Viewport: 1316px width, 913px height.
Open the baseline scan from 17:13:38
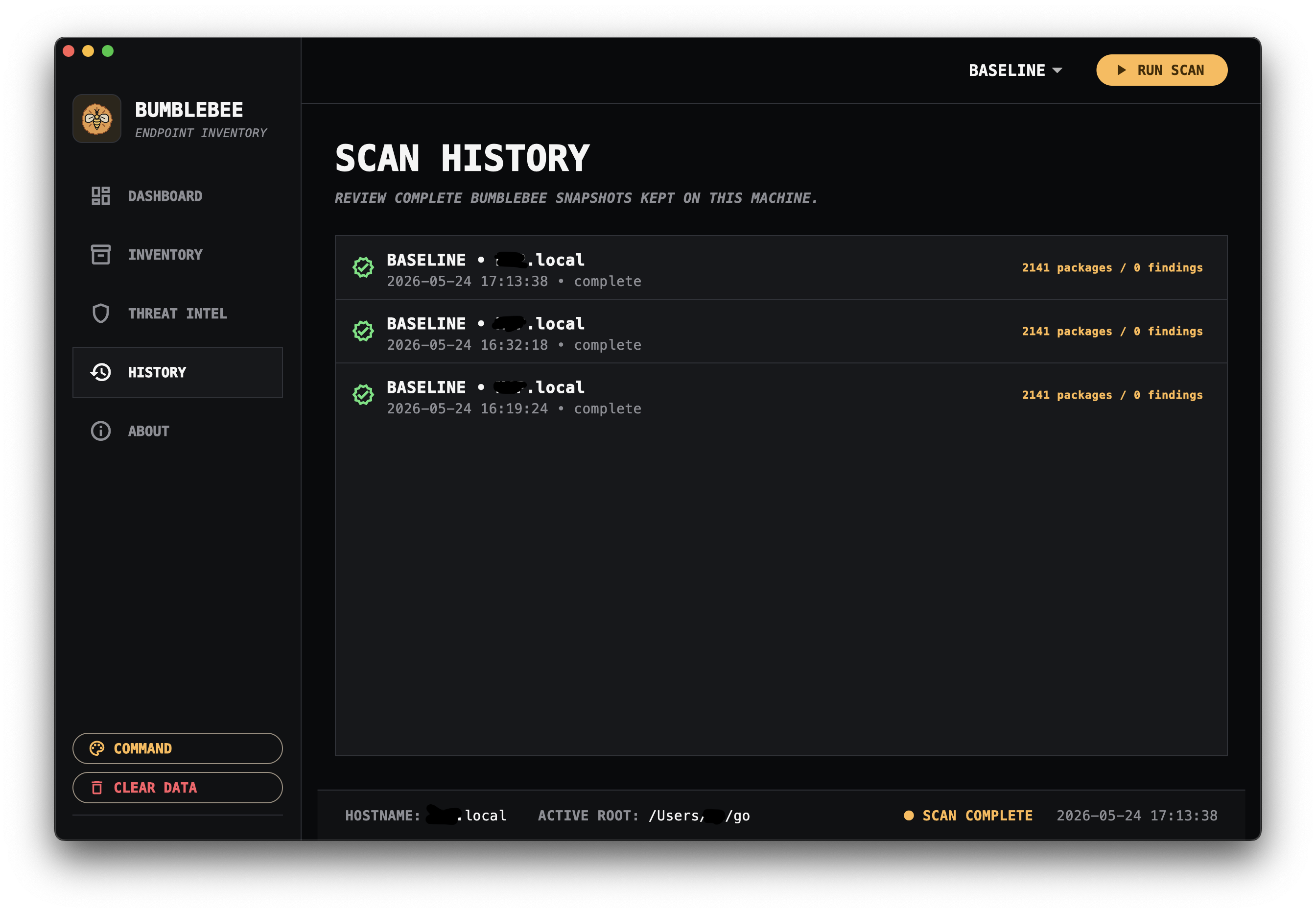pos(781,268)
